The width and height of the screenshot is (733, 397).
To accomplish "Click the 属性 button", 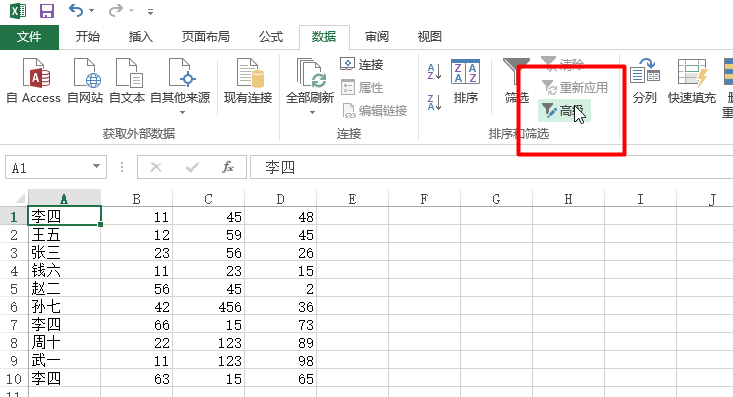I will pyautogui.click(x=362, y=87).
